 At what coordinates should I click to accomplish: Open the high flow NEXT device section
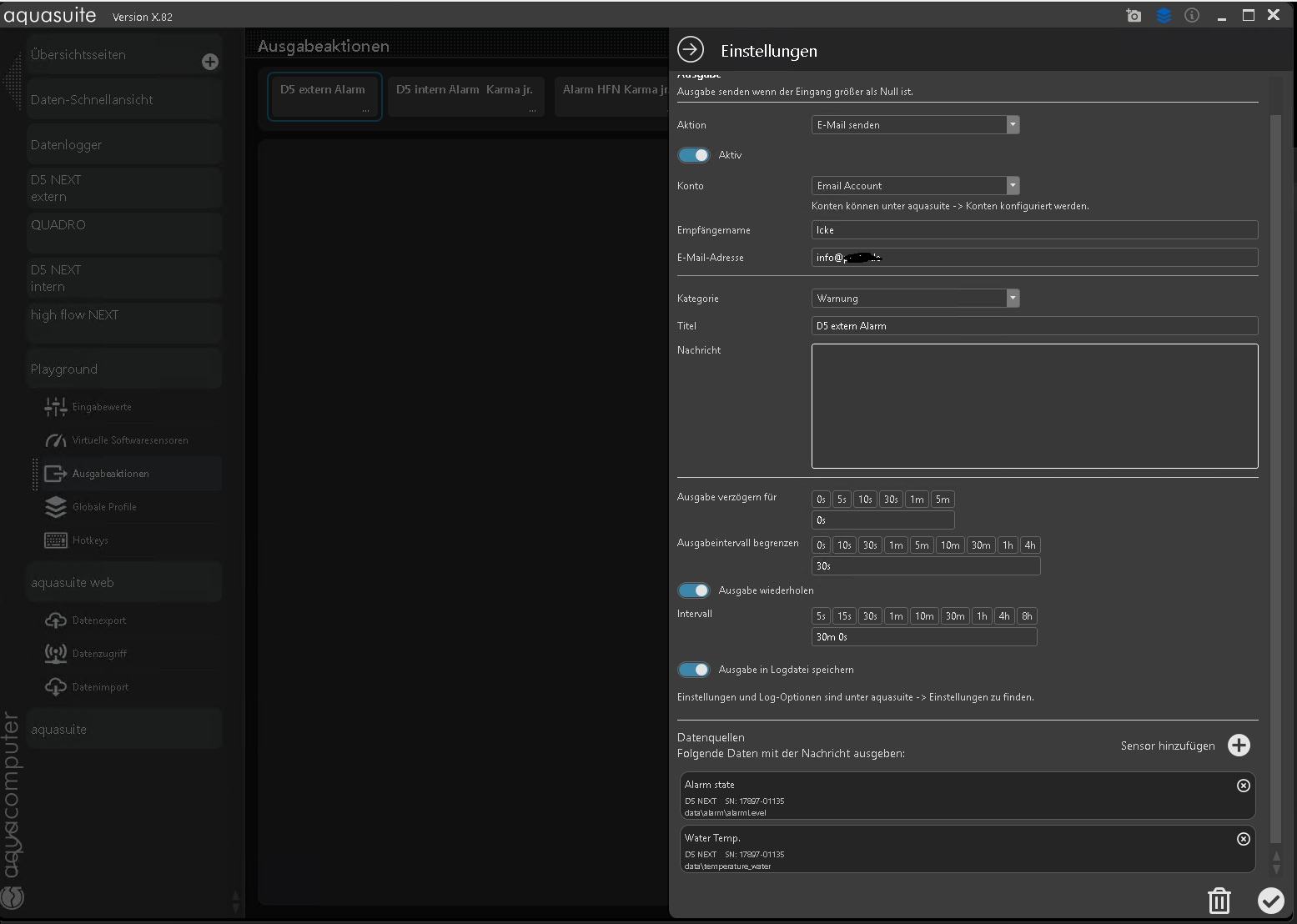pos(124,324)
